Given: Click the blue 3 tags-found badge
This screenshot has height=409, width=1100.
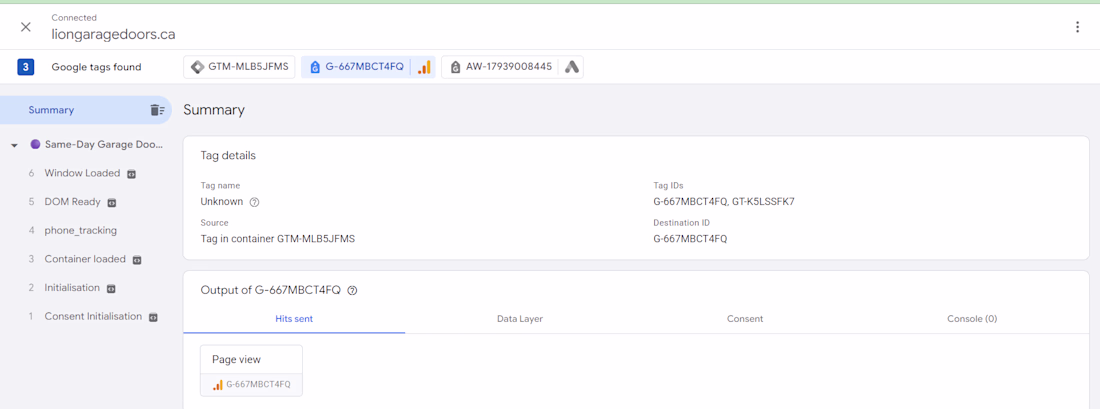Looking at the screenshot, I should click(25, 67).
